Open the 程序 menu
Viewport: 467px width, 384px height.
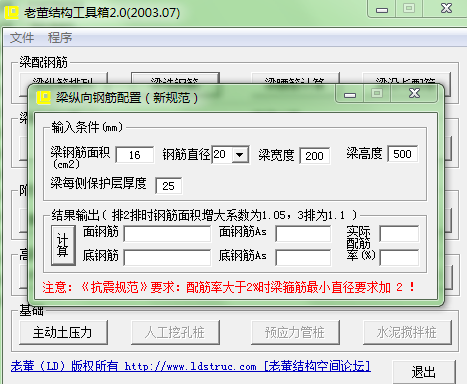pos(60,38)
